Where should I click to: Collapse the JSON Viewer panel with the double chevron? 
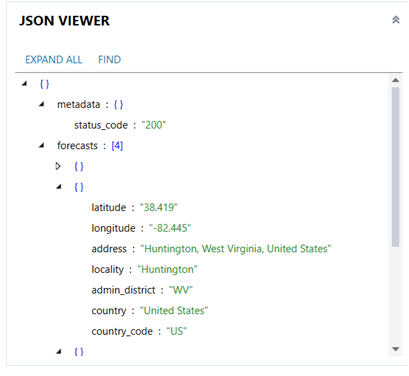coord(395,20)
